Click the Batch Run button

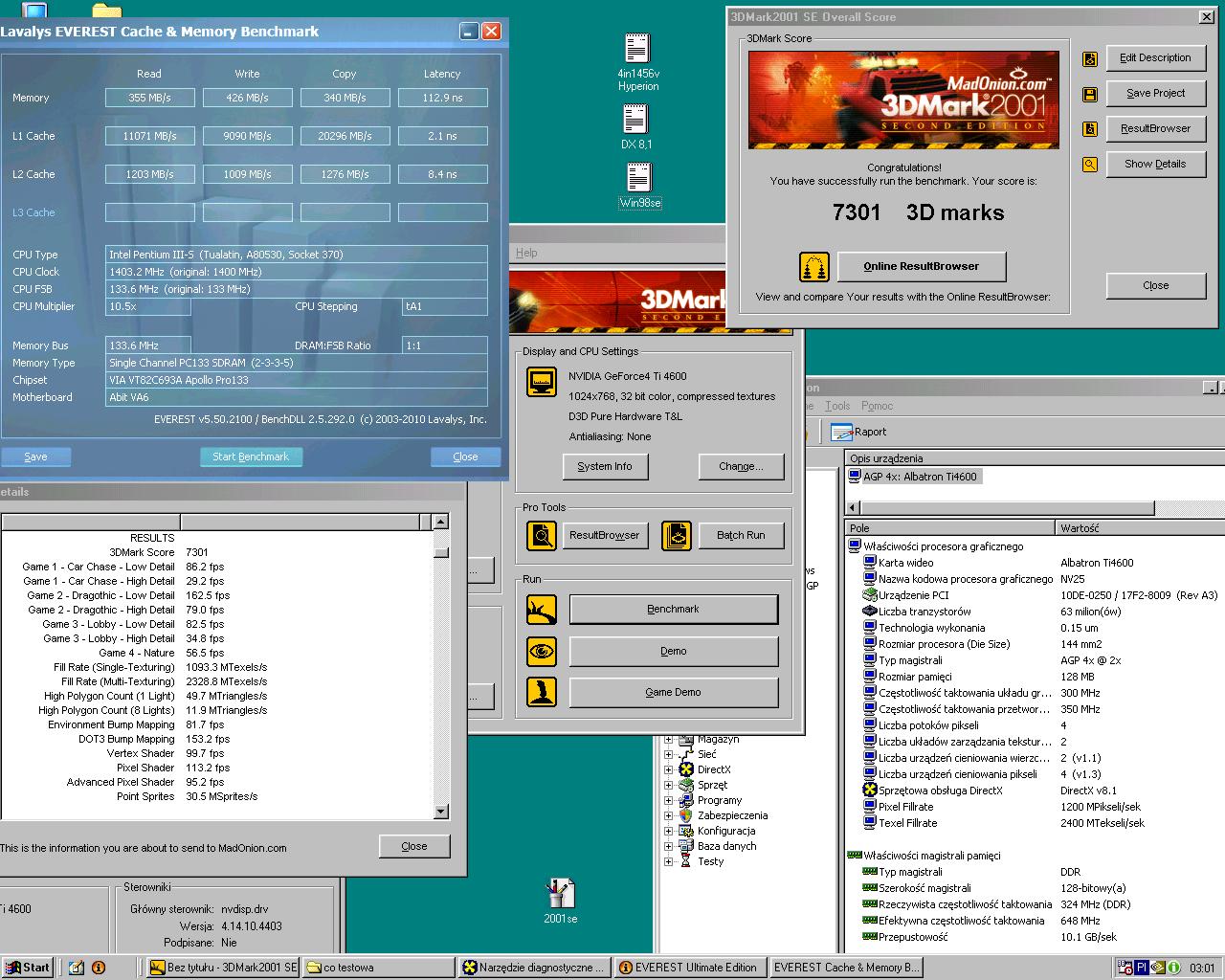[x=742, y=535]
